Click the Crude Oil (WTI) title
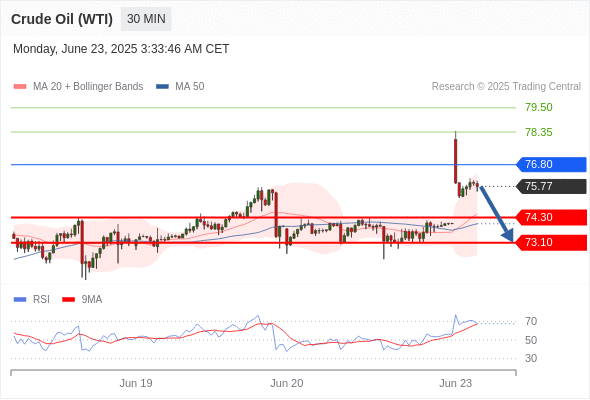Viewport: 590px width, 400px height. click(x=62, y=19)
